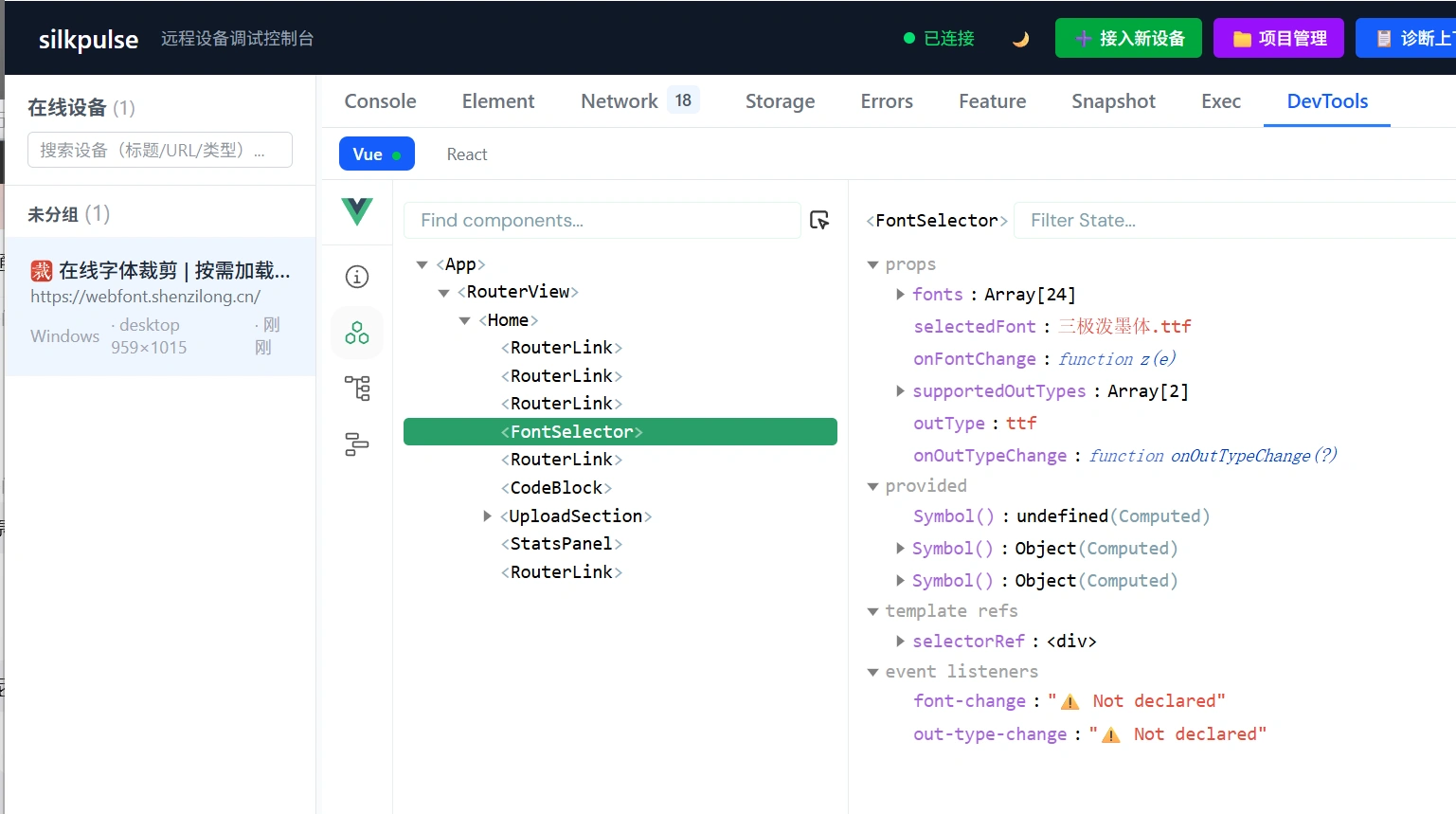
Task: Open 项目管理 project management
Action: tap(1279, 38)
